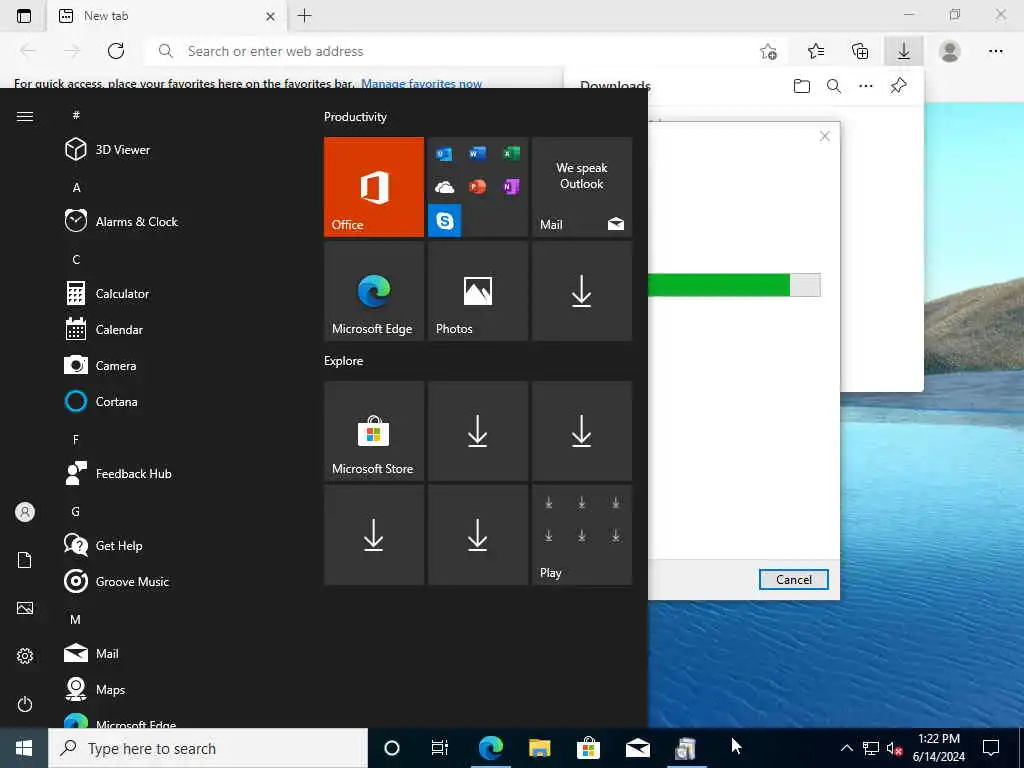
Task: Click the Productivity group heading
Action: pos(355,117)
